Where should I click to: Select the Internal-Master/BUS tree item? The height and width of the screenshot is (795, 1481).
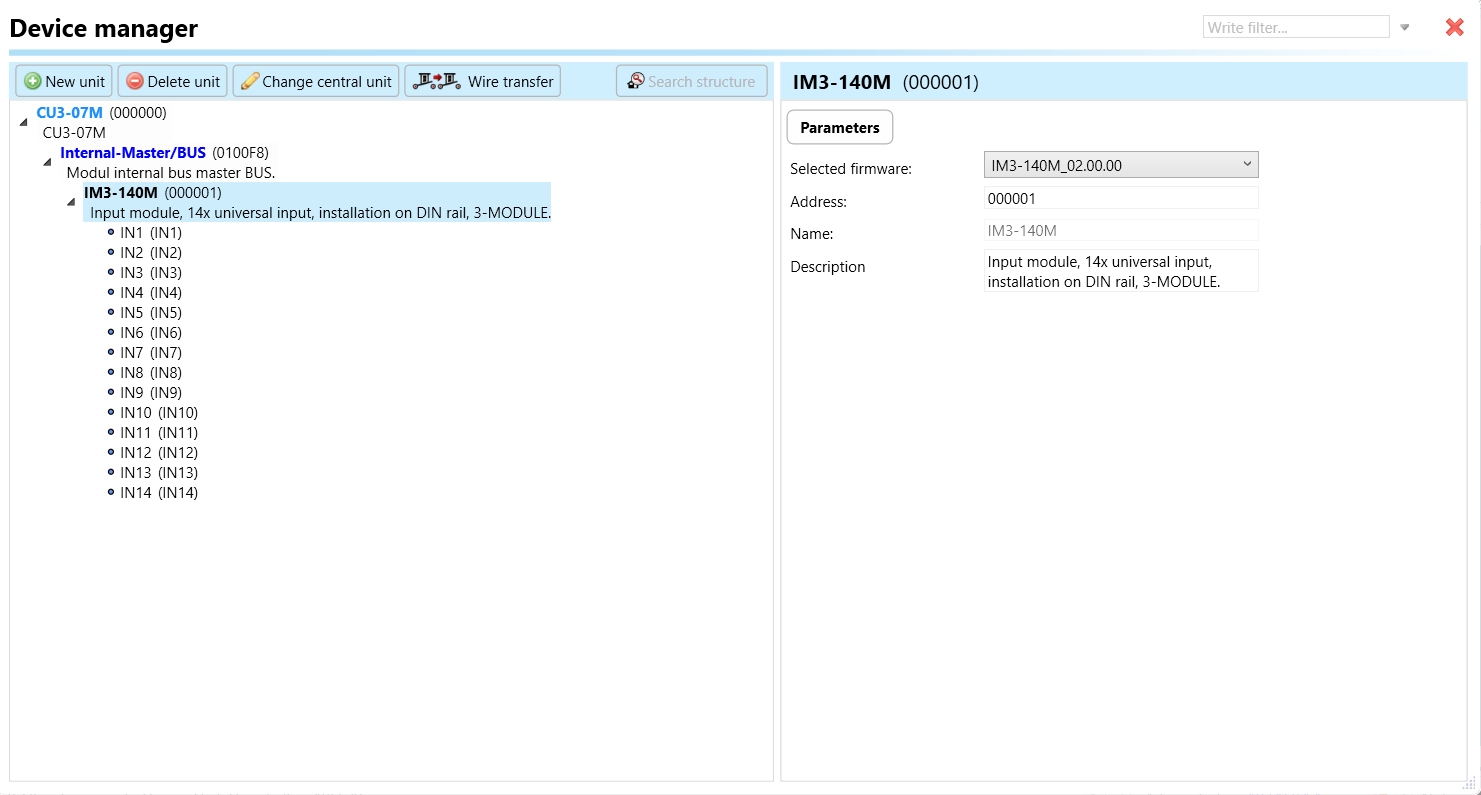133,153
